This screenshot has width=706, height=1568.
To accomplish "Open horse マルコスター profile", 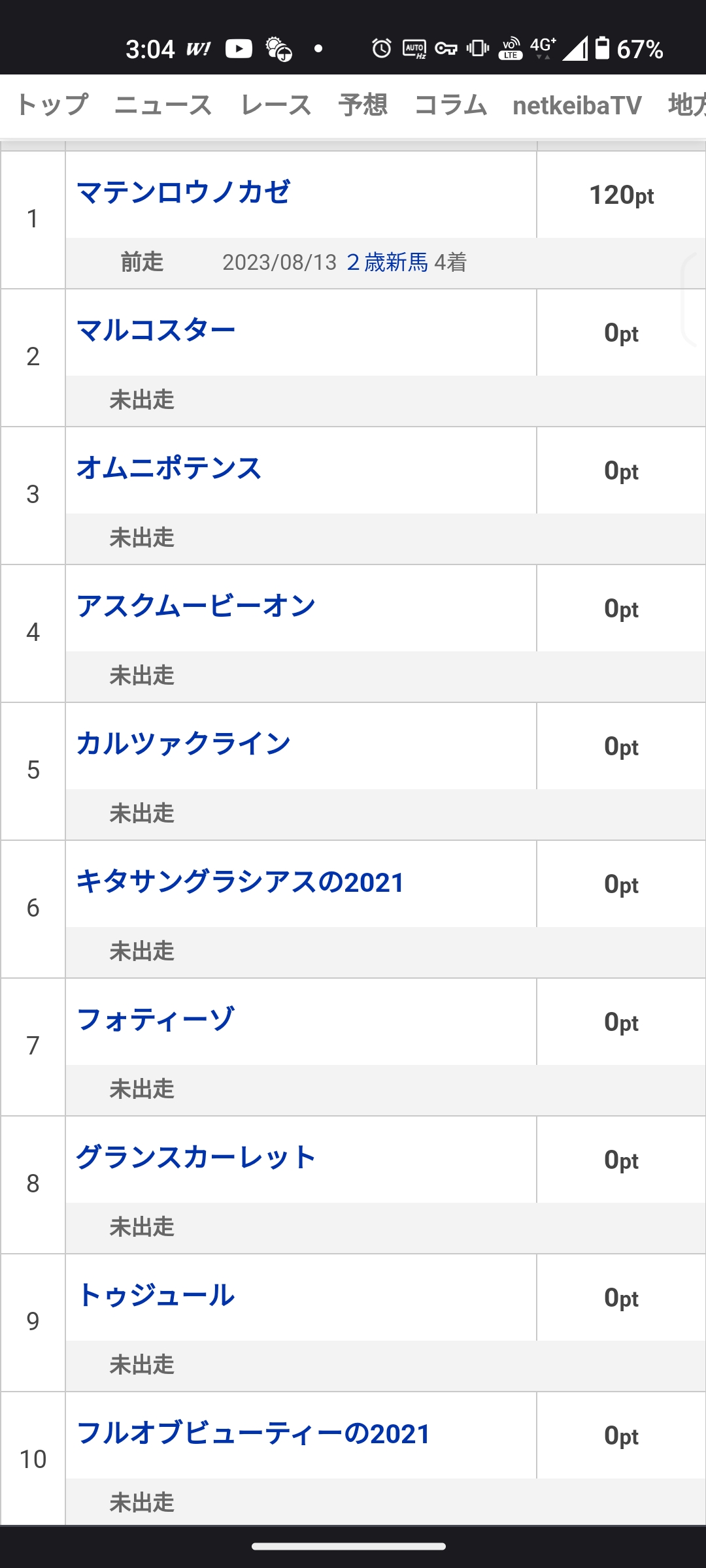I will (156, 331).
